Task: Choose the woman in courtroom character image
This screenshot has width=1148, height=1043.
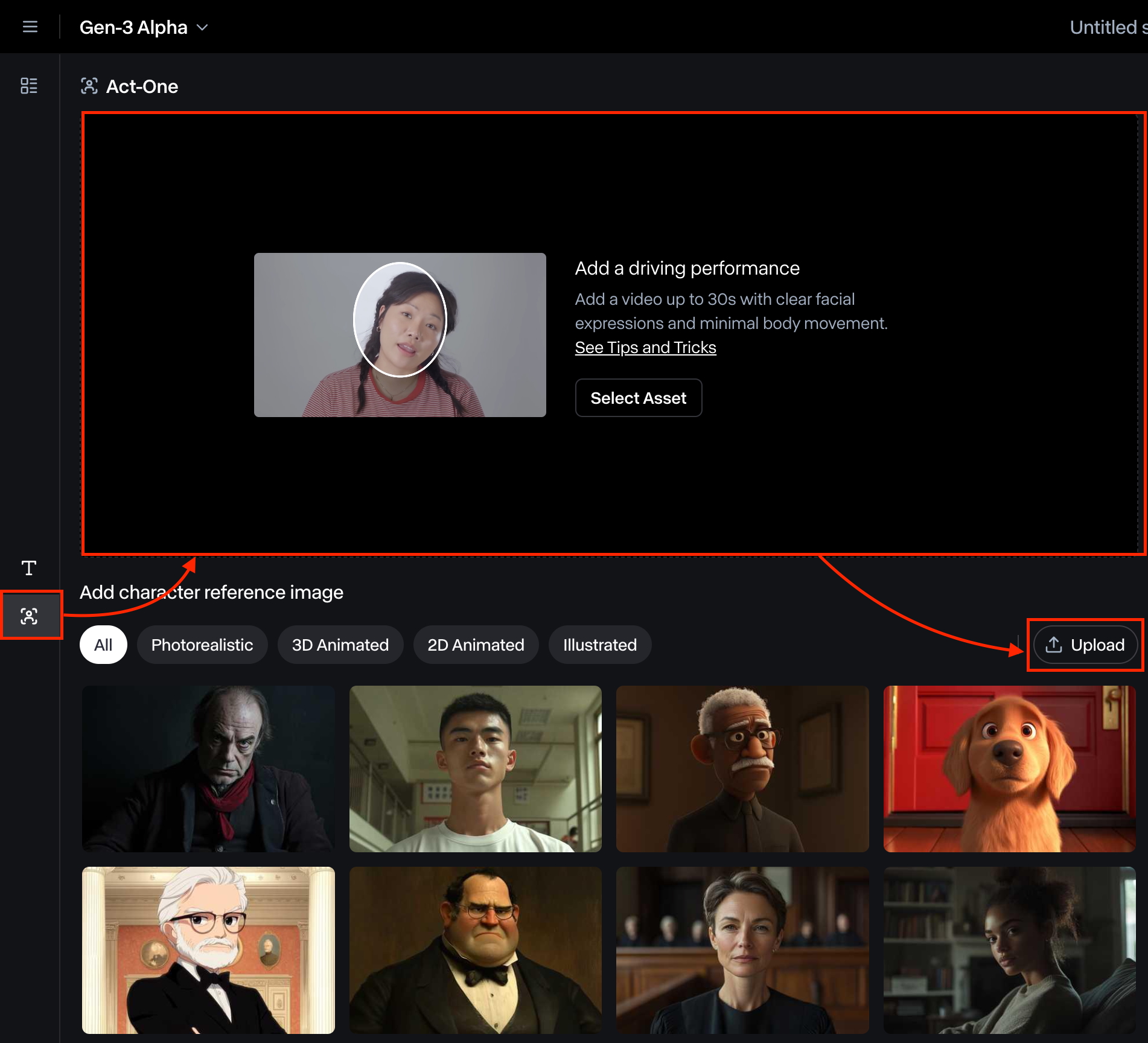Action: click(742, 950)
